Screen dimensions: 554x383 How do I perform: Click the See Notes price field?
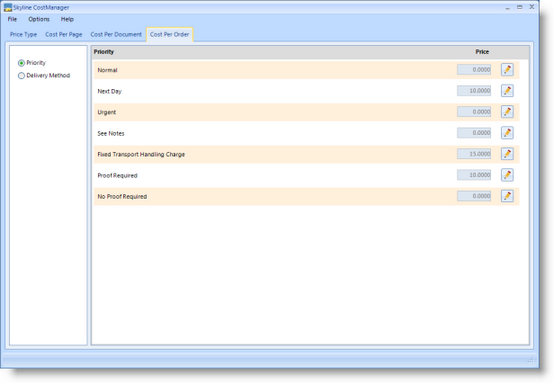474,133
